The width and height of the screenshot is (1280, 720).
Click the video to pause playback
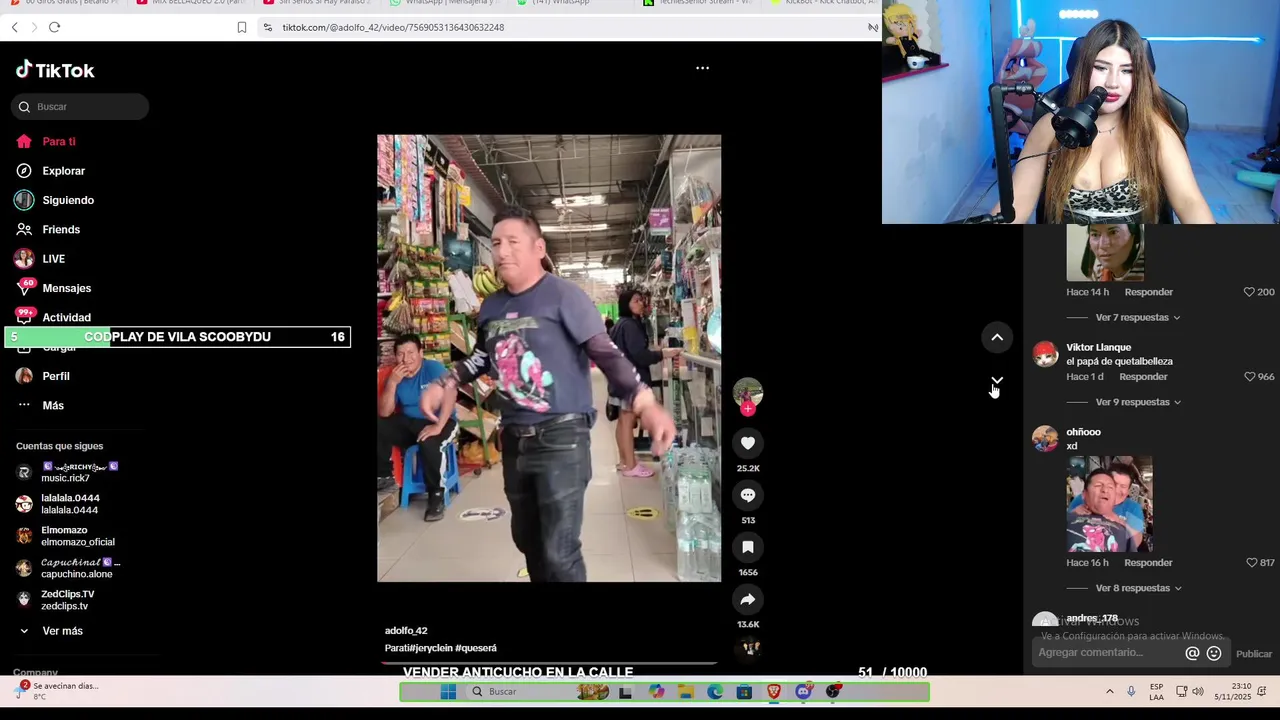point(549,358)
